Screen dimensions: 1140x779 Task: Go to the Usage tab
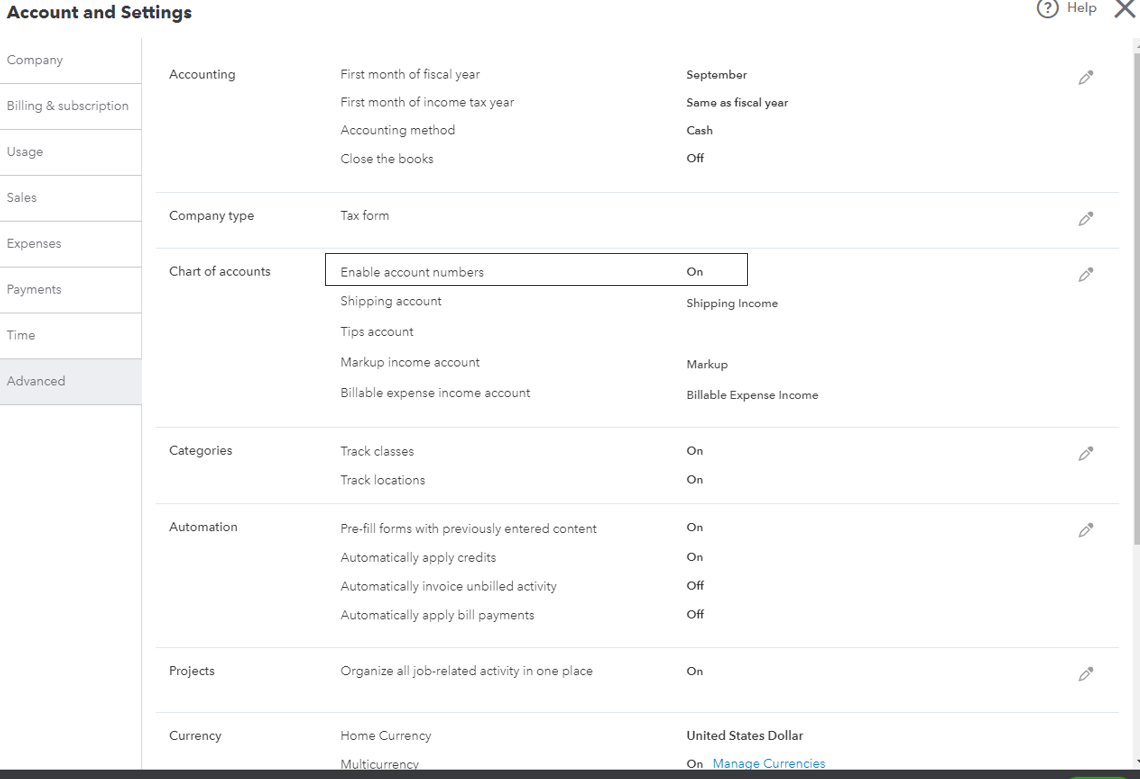tap(25, 152)
